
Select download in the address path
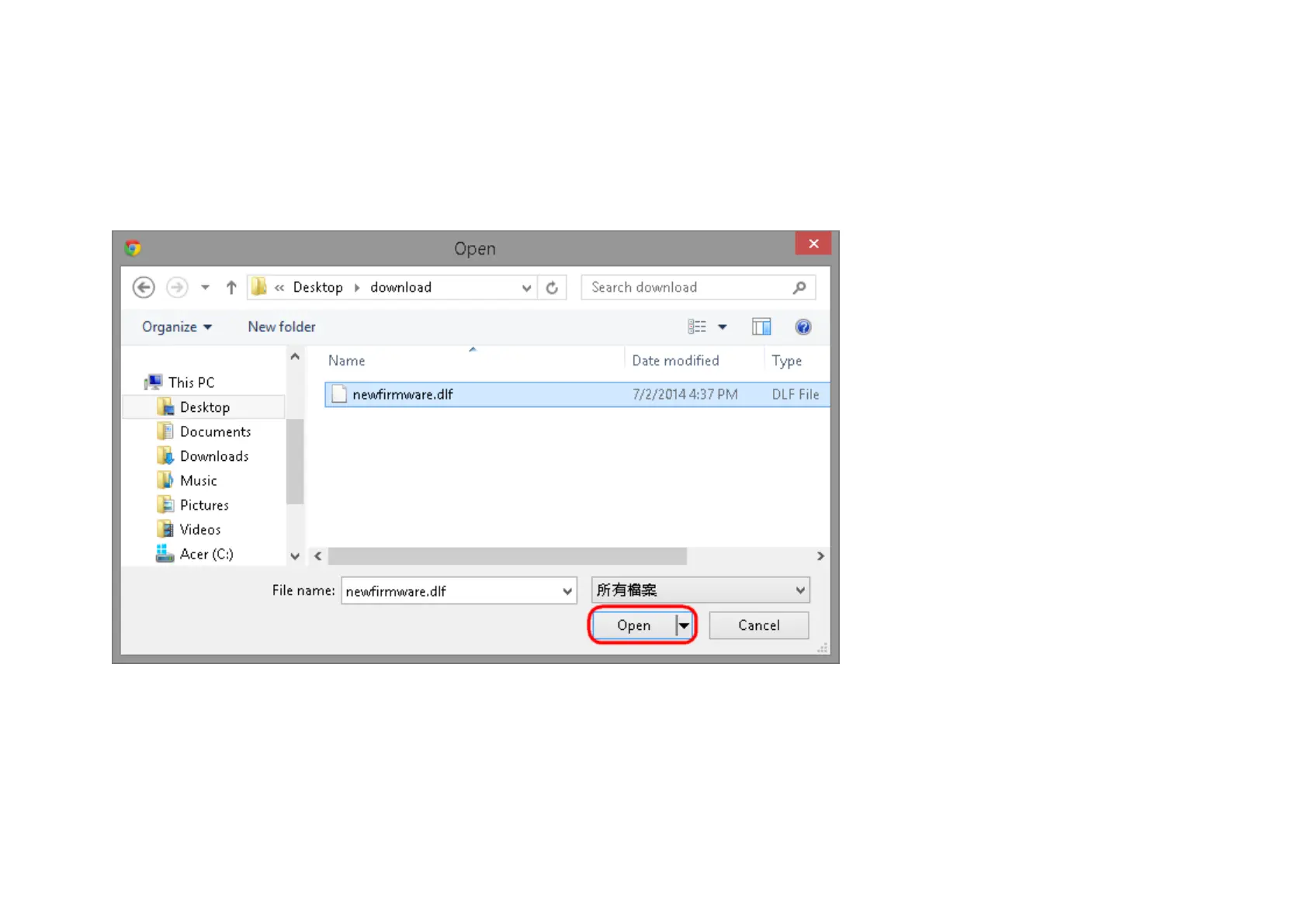(400, 287)
